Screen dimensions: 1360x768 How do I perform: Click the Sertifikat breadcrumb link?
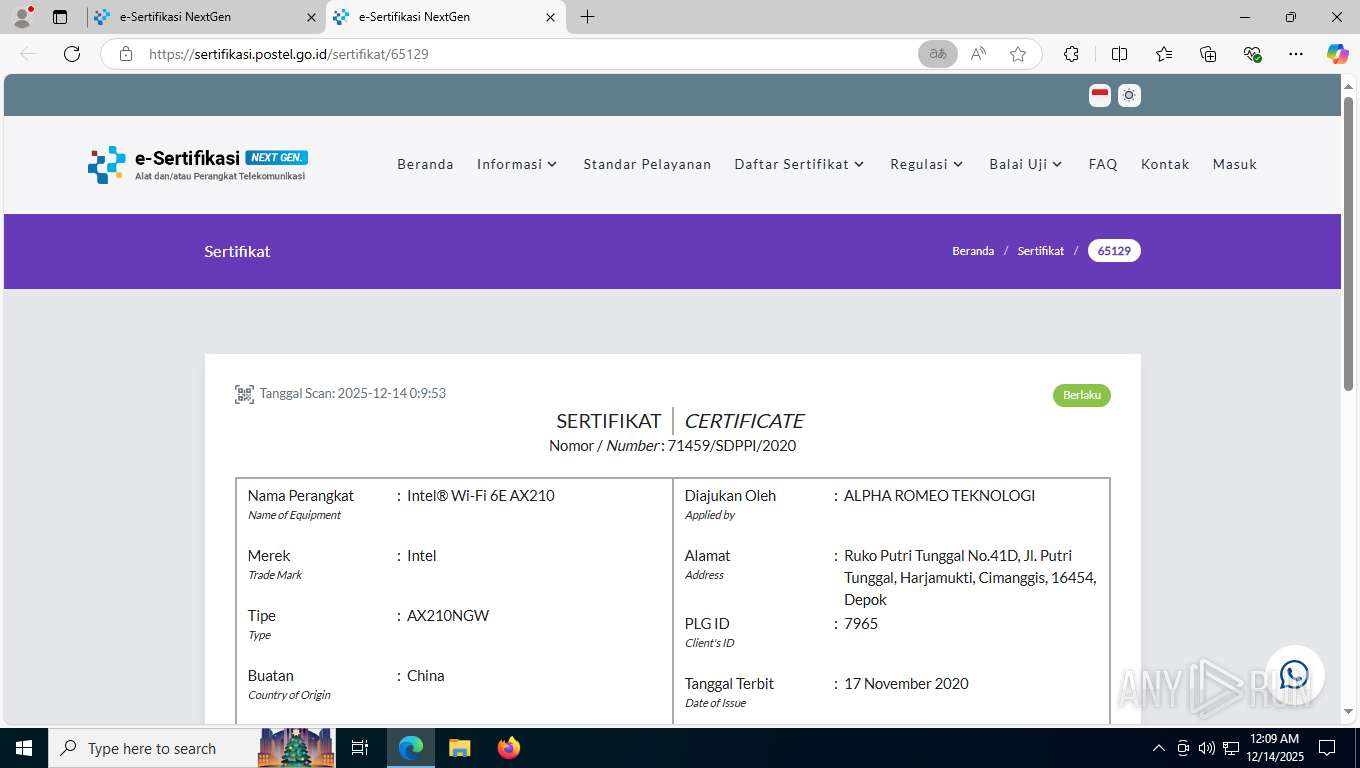tap(1041, 251)
